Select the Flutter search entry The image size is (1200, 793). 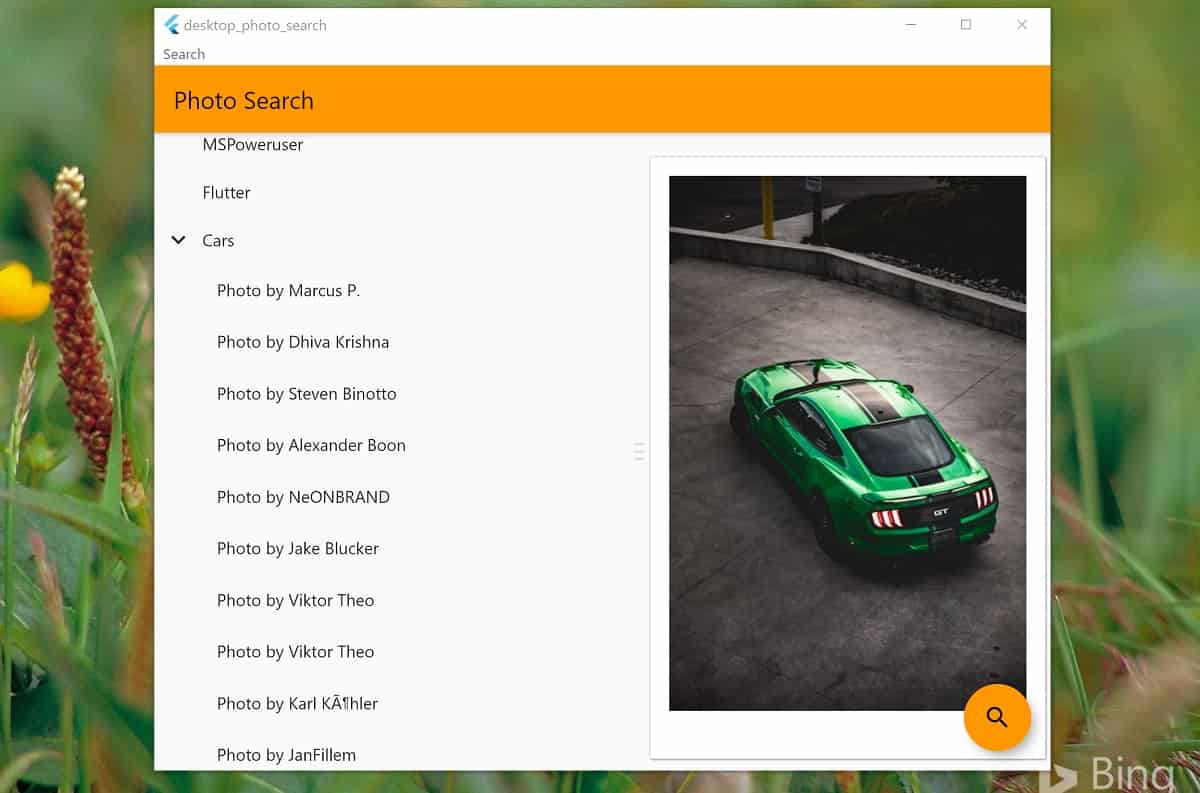pos(226,192)
